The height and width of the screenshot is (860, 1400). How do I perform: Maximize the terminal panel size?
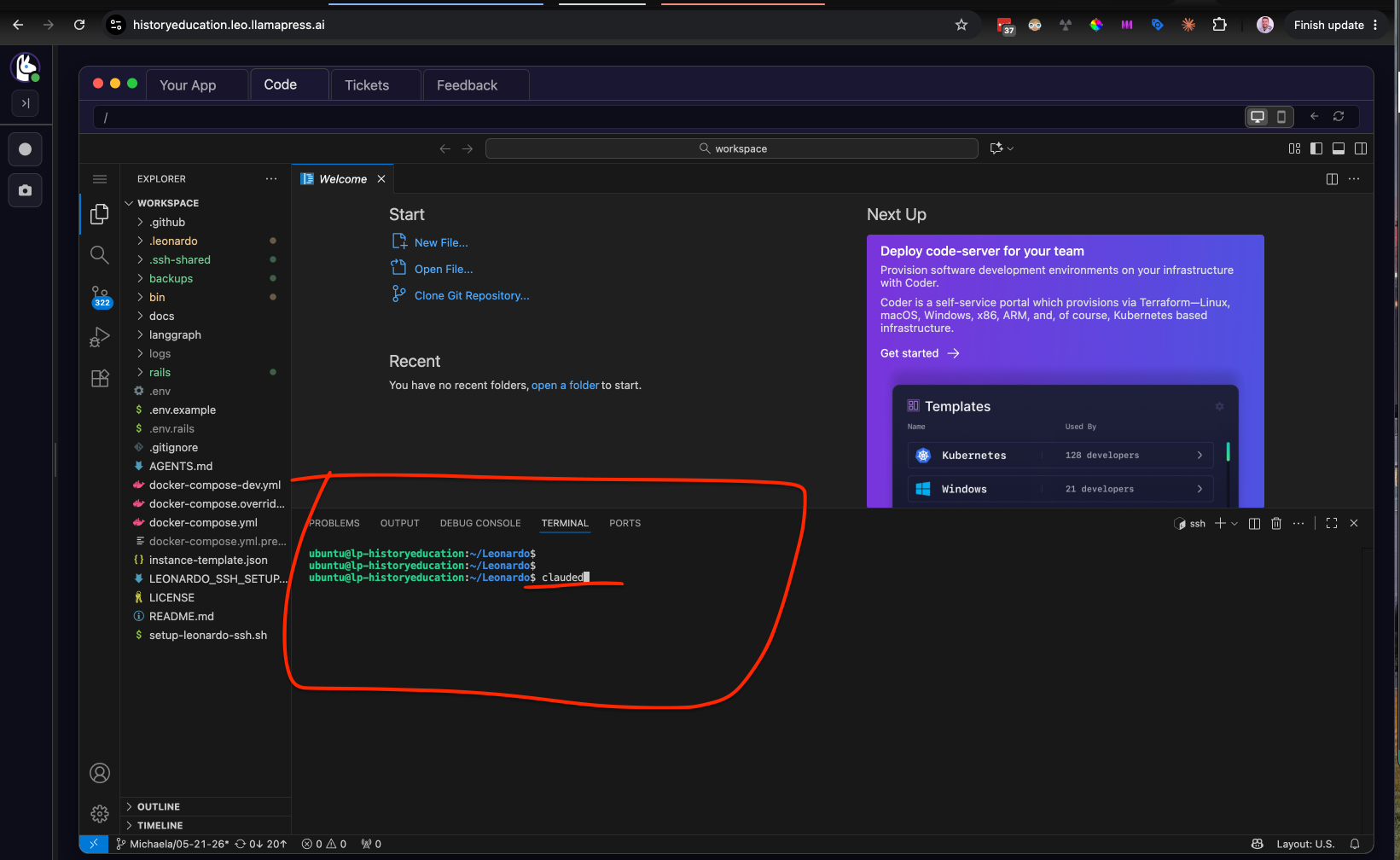tap(1332, 524)
